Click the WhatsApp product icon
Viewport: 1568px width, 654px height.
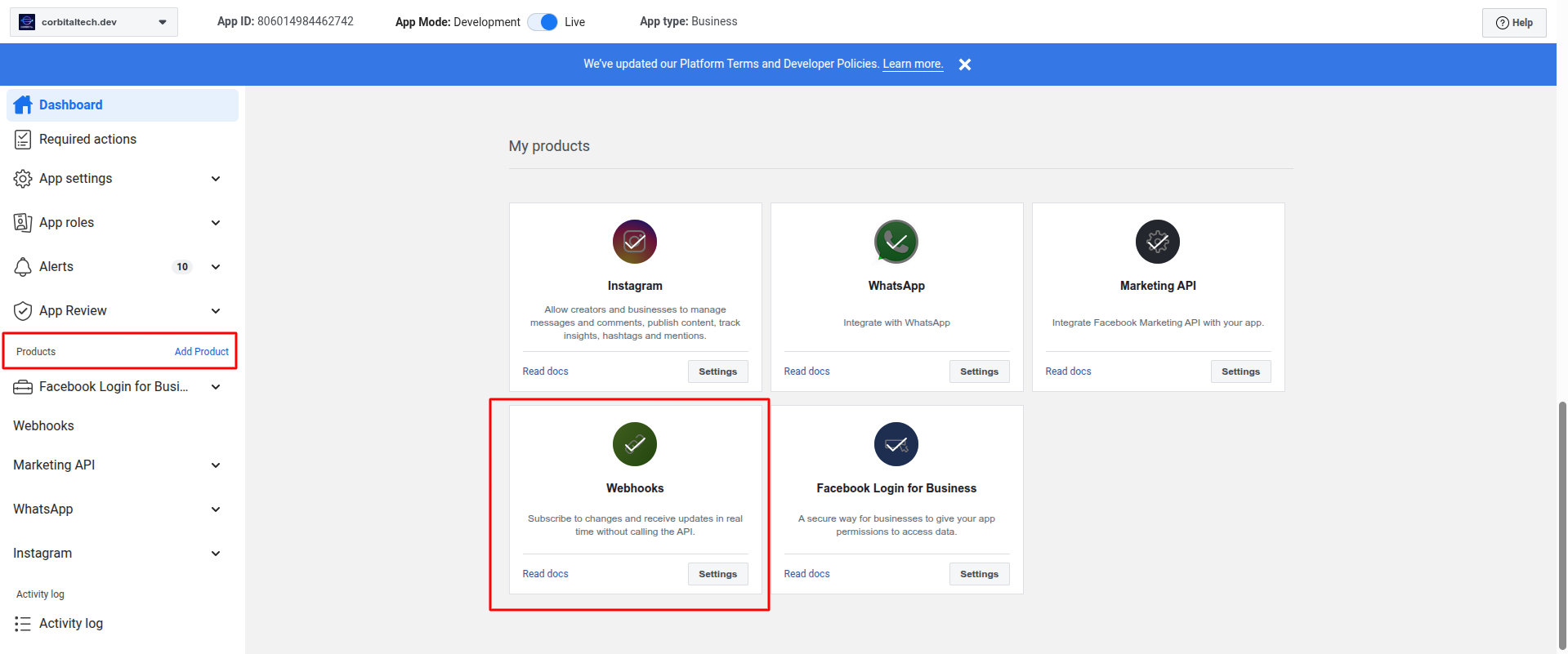[896, 242]
